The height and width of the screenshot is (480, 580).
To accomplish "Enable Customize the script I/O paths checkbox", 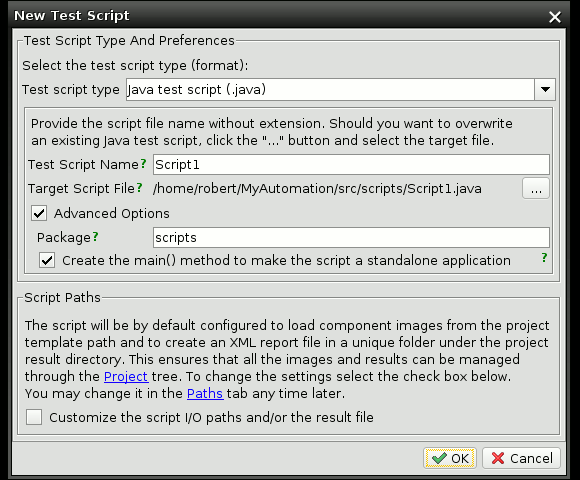I will (x=34, y=417).
